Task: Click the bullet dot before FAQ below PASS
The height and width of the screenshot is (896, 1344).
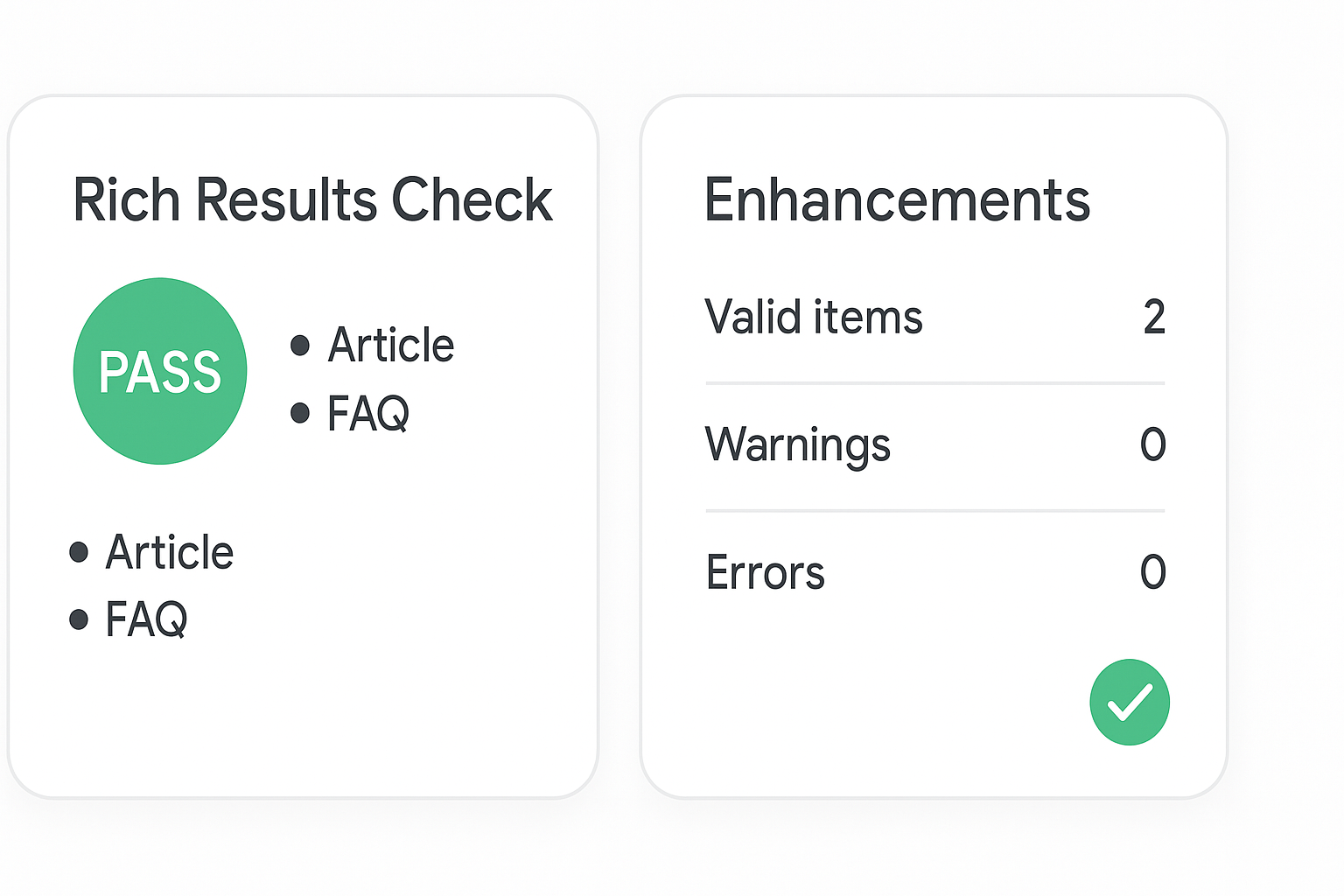Action: (79, 619)
